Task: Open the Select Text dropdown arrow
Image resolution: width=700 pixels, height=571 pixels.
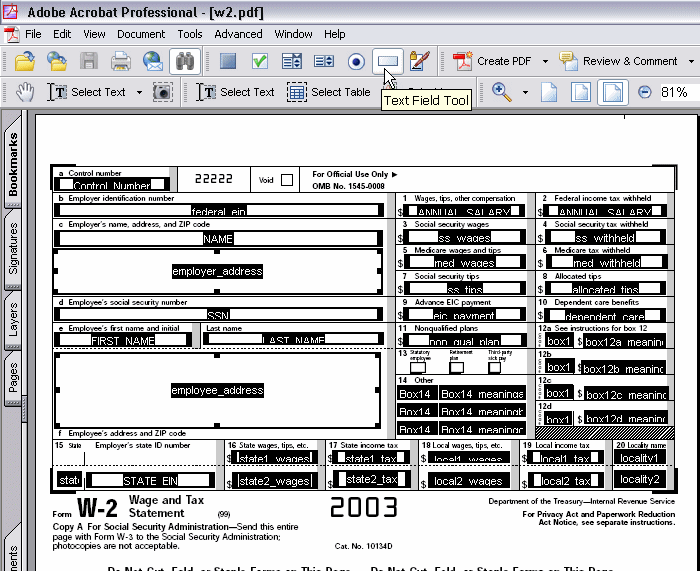Action: tap(139, 92)
